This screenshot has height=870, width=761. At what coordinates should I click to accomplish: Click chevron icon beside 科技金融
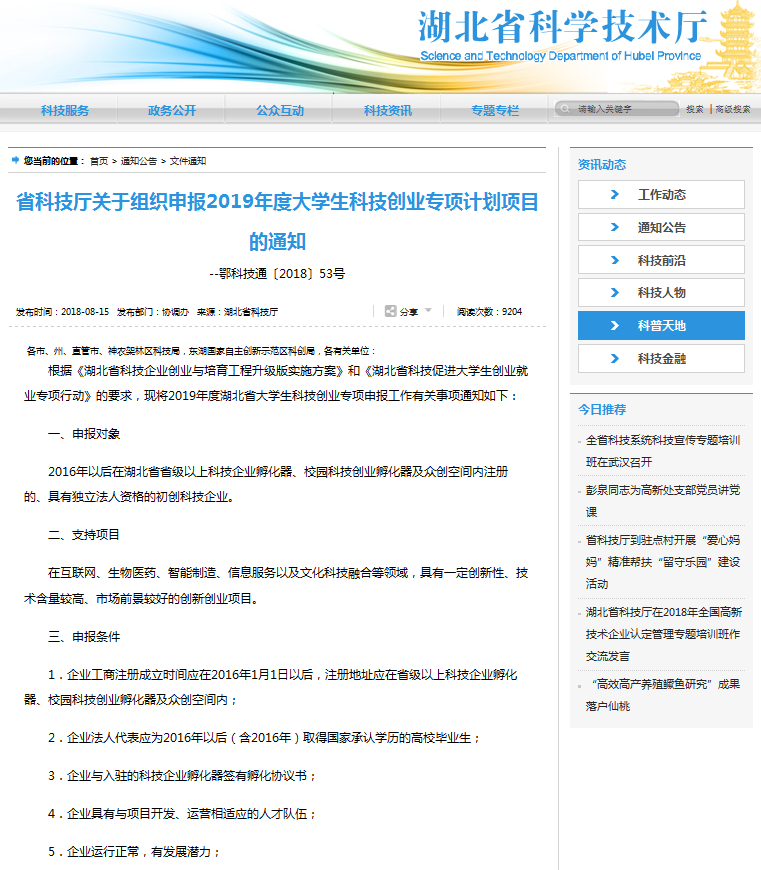pos(615,358)
